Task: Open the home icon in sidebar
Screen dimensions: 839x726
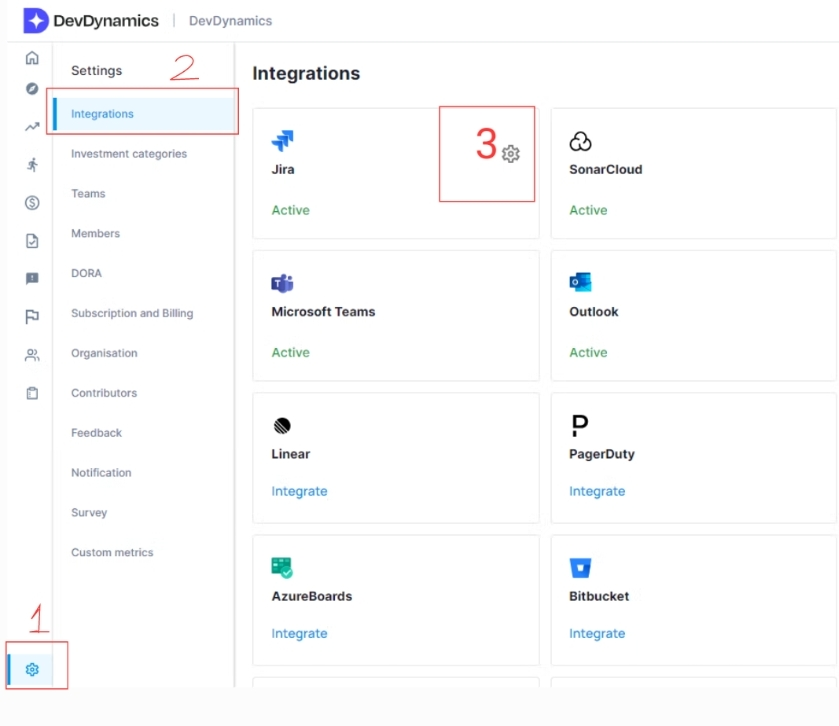Action: tap(32, 57)
